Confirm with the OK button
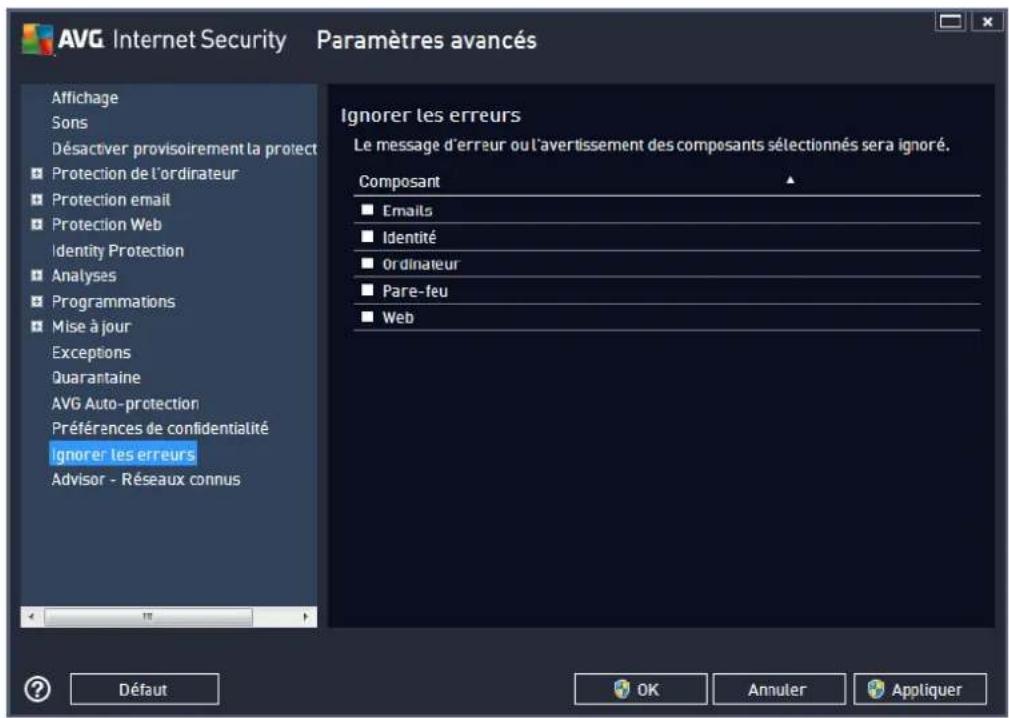1009x718 pixels. (x=640, y=690)
